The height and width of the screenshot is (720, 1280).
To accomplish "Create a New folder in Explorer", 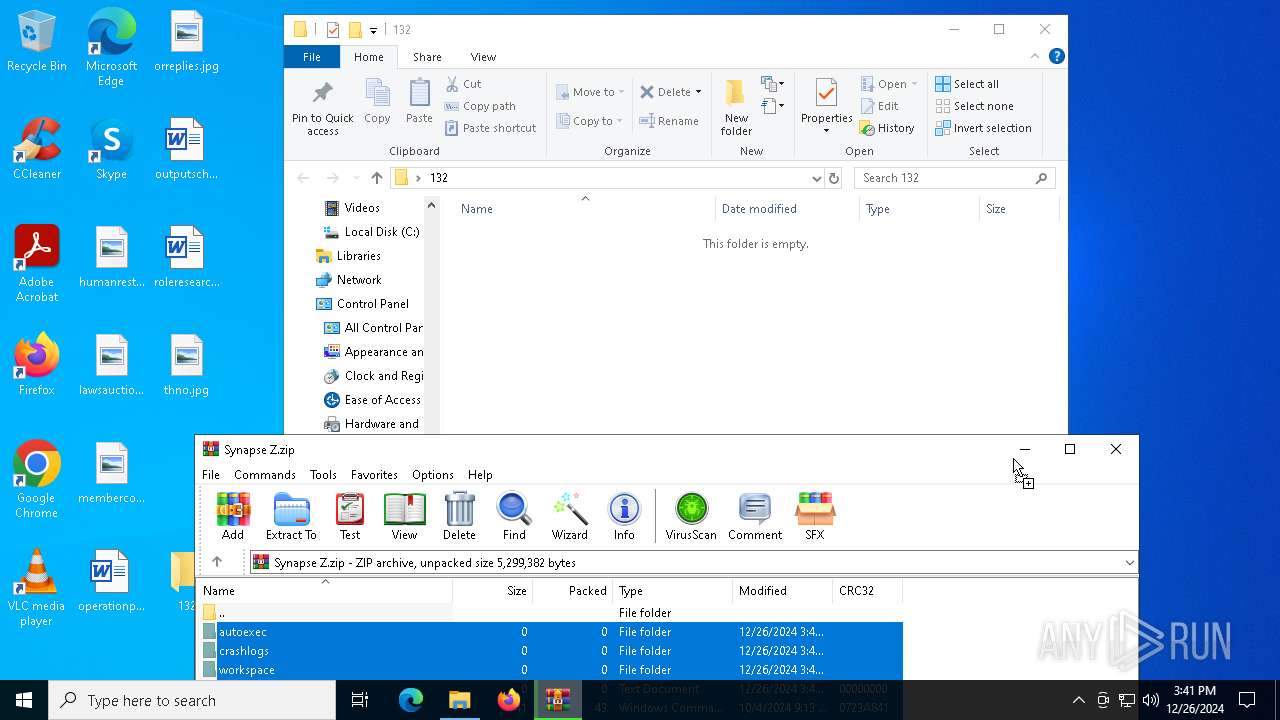I will coord(736,108).
